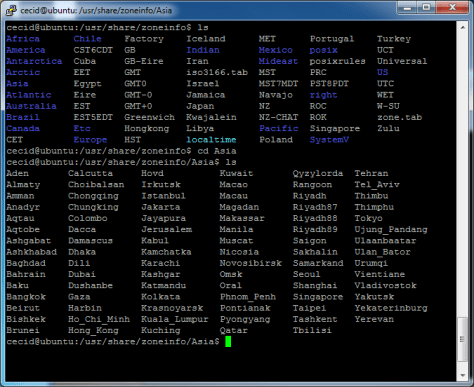Click the 'SystemV' directory entry

point(329,140)
